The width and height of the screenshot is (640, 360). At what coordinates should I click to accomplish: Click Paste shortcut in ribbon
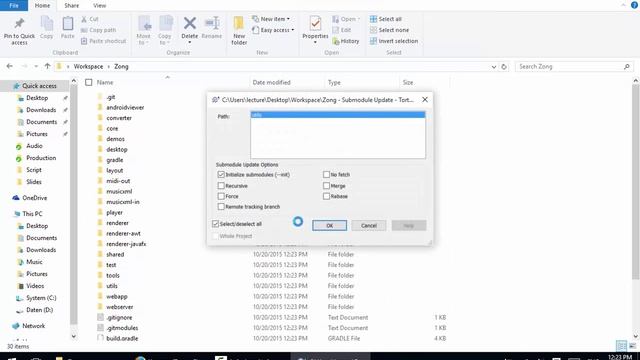103,41
